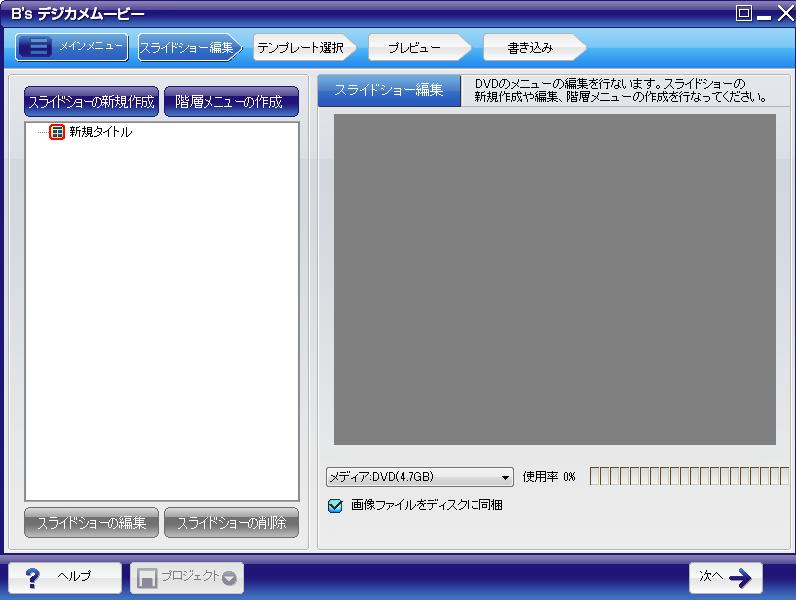Click 階層メニューの作成 button
This screenshot has width=796, height=600.
tap(231, 102)
